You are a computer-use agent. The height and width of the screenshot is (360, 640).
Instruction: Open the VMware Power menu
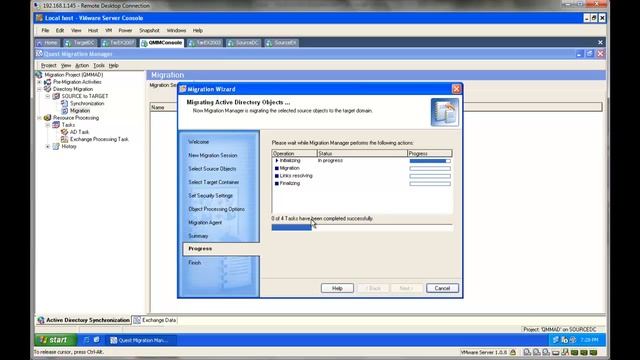(125, 31)
